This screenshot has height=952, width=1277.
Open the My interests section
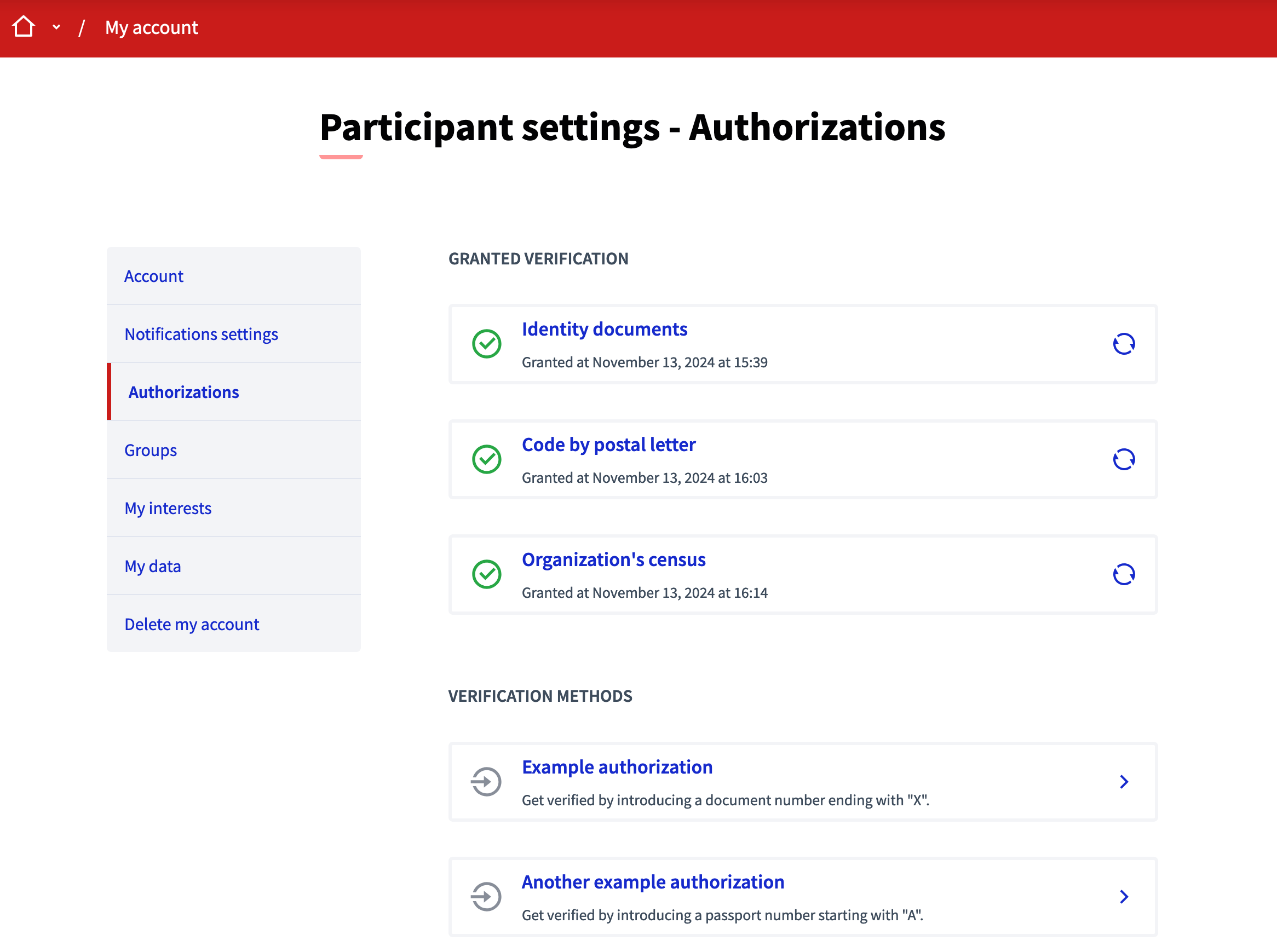coord(168,507)
